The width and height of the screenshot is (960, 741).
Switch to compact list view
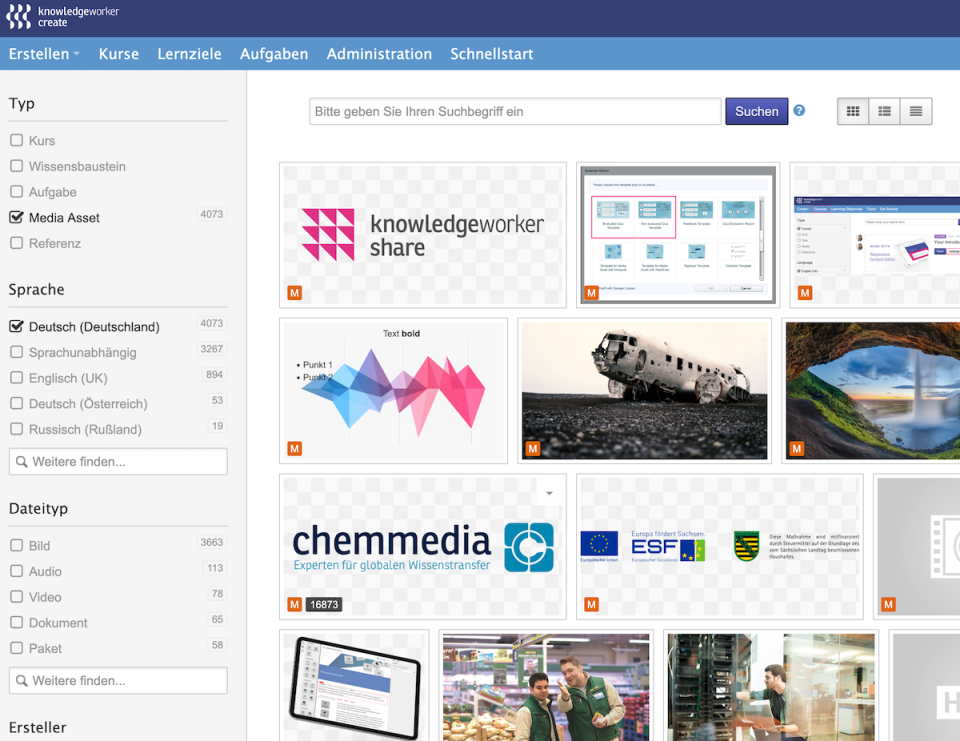tap(884, 111)
